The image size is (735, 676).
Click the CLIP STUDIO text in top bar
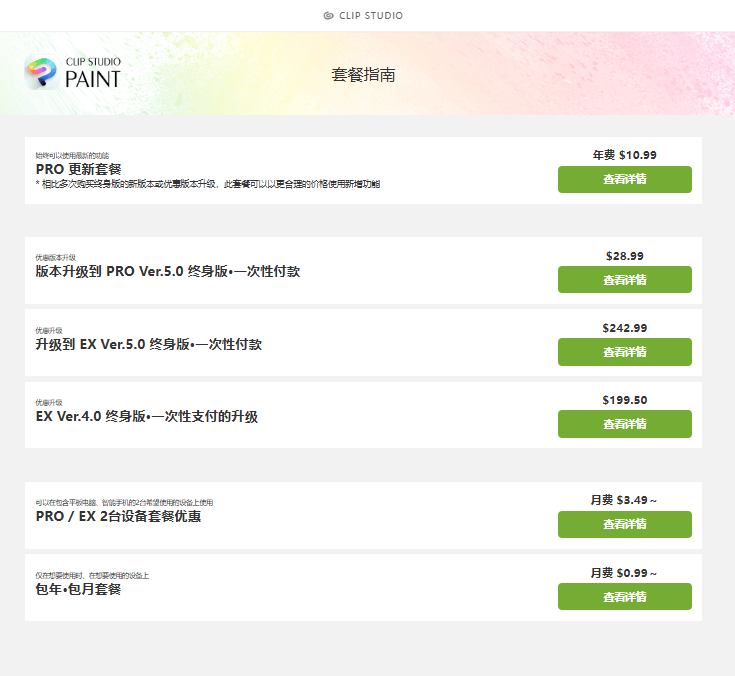tap(372, 16)
